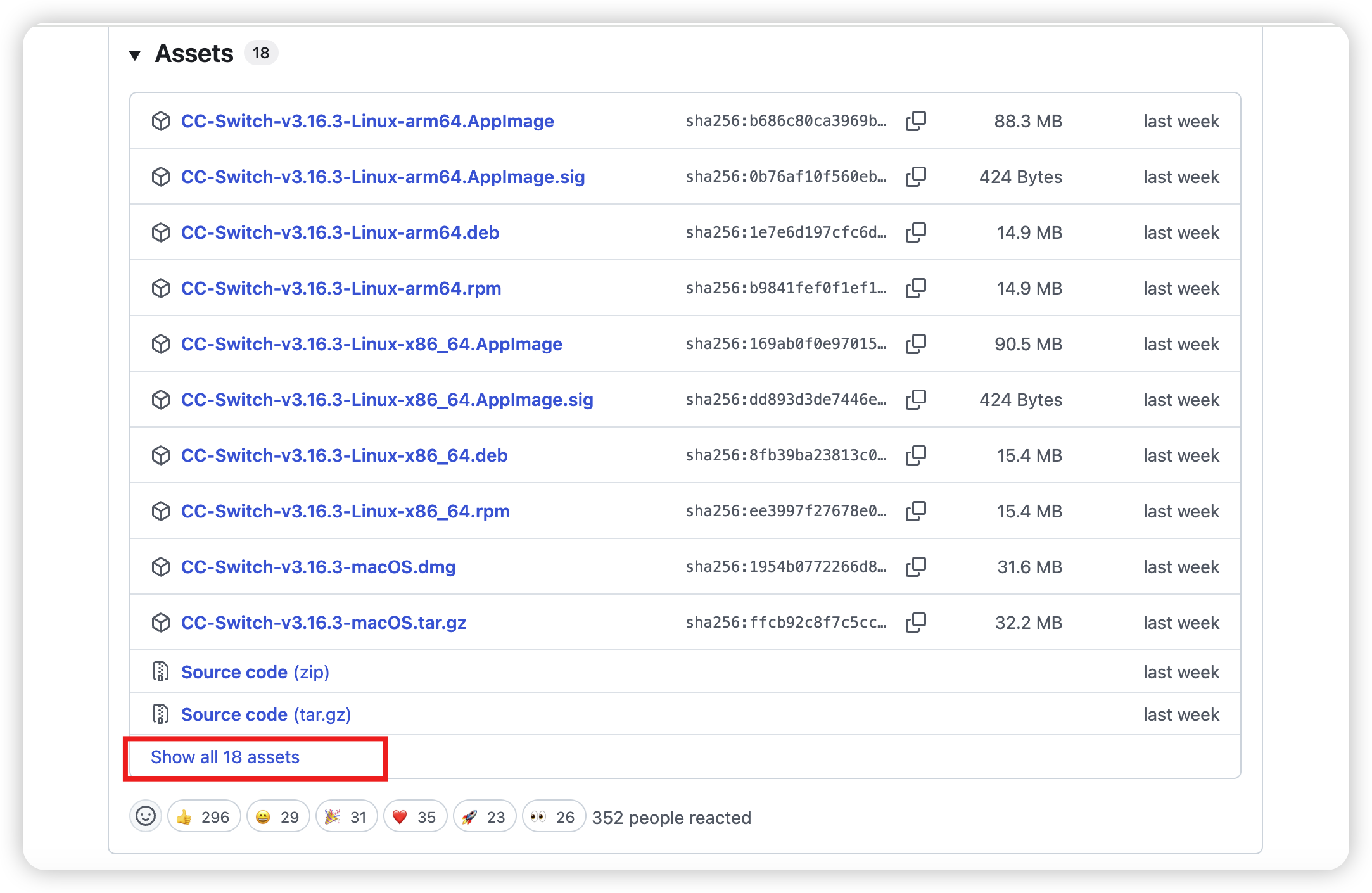
Task: Open the add reaction smiley picker
Action: pos(146,816)
